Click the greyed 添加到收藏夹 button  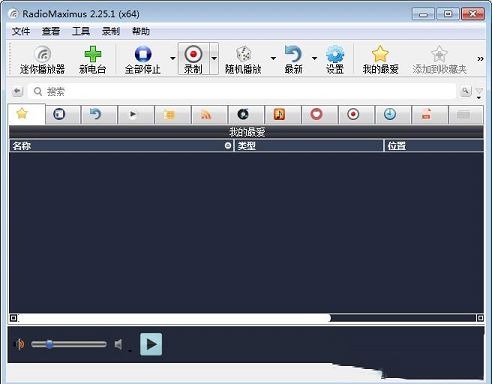tap(439, 59)
